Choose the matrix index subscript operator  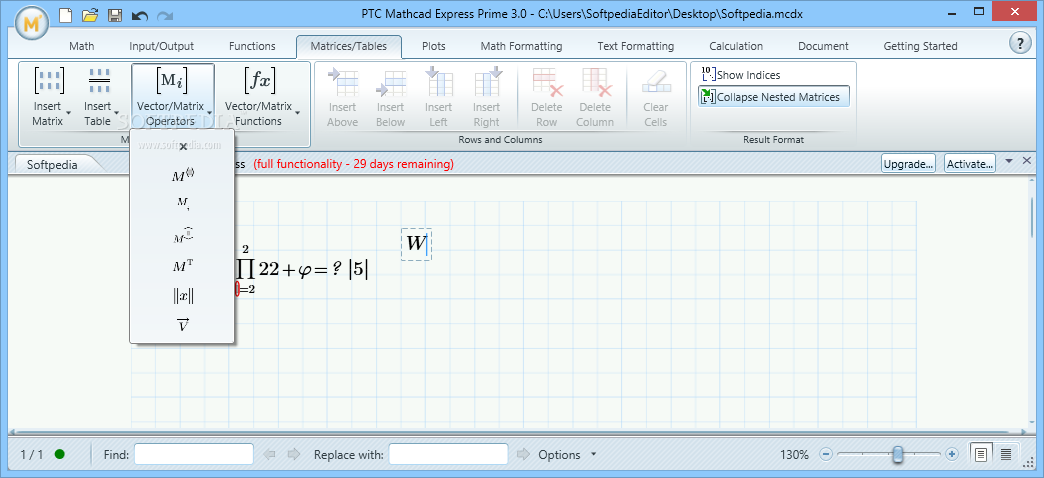[x=183, y=204]
